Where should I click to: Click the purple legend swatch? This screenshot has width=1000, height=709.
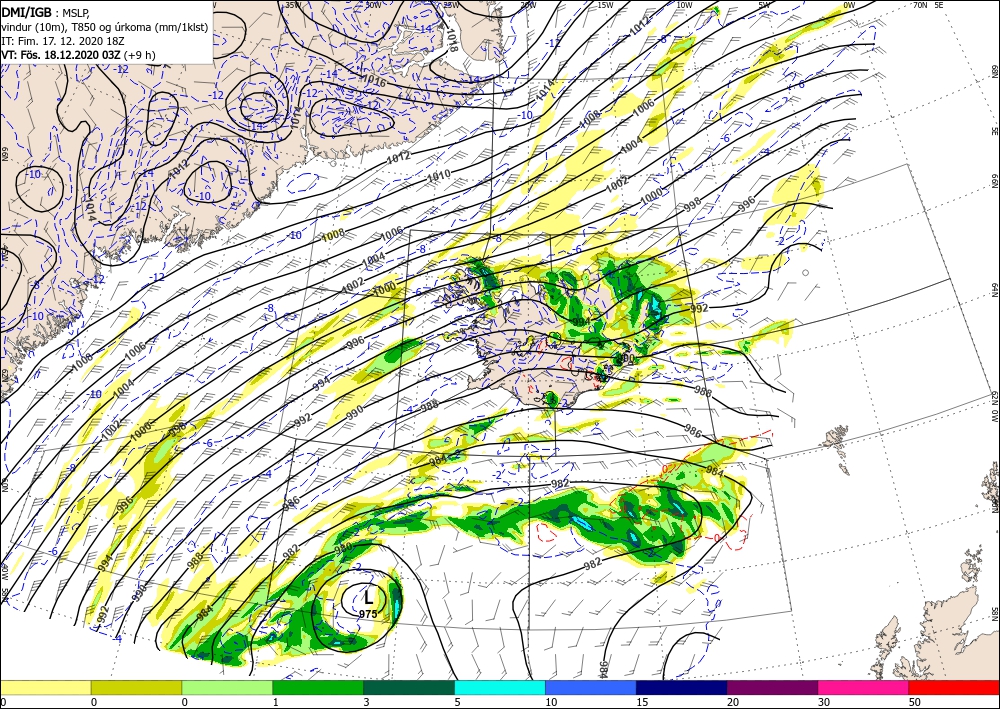[772, 687]
